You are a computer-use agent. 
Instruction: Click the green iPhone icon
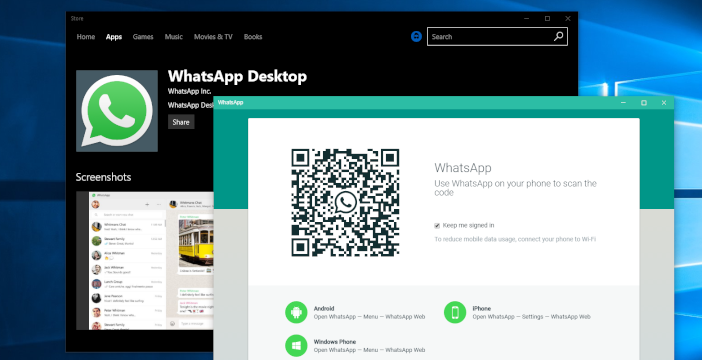(x=455, y=312)
